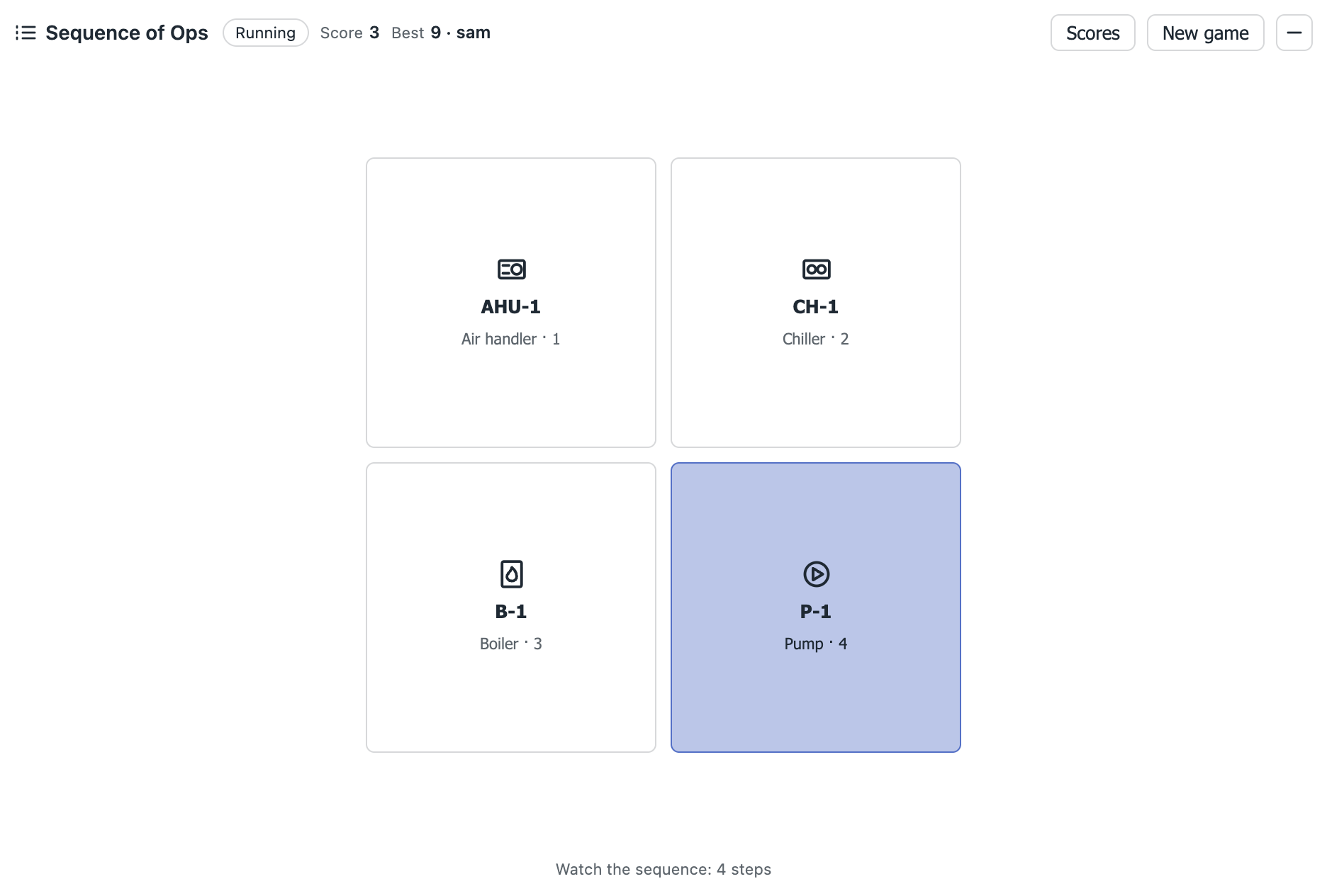Select the B-1 label text
Screen dimensions: 1327x896
coord(511,611)
